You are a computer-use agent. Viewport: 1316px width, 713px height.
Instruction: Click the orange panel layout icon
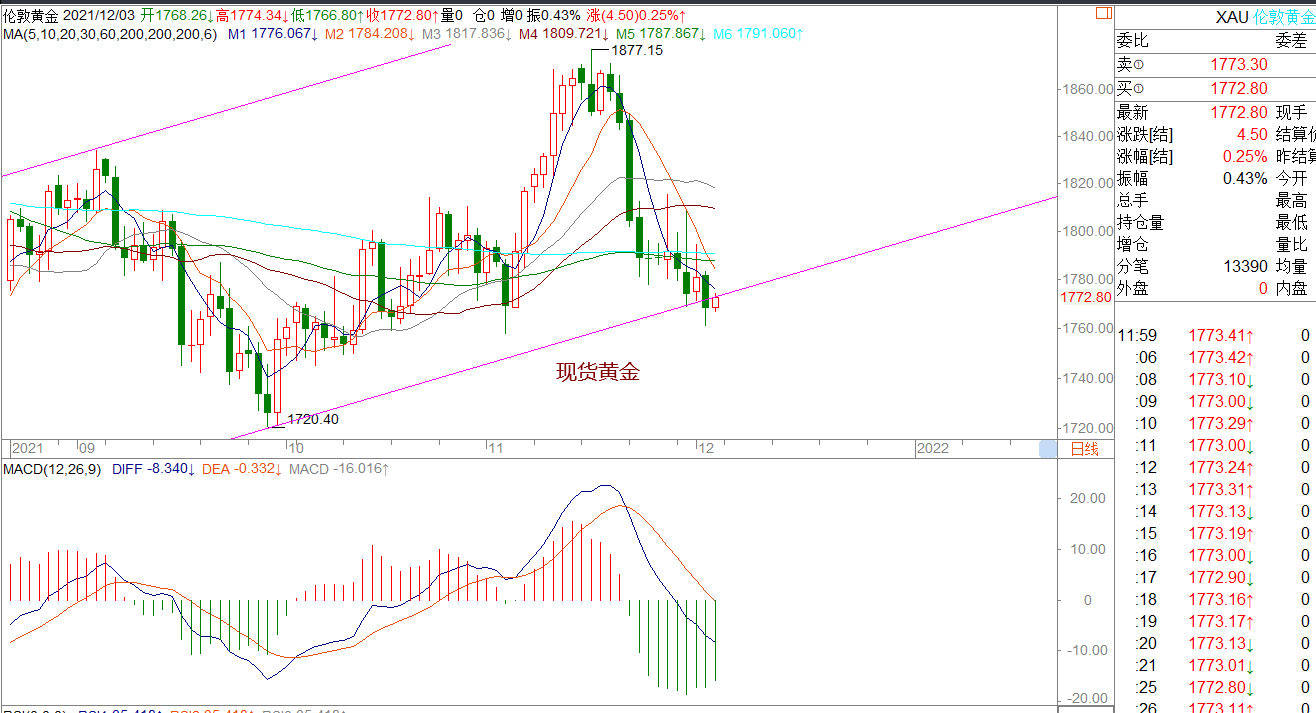pyautogui.click(x=1103, y=14)
